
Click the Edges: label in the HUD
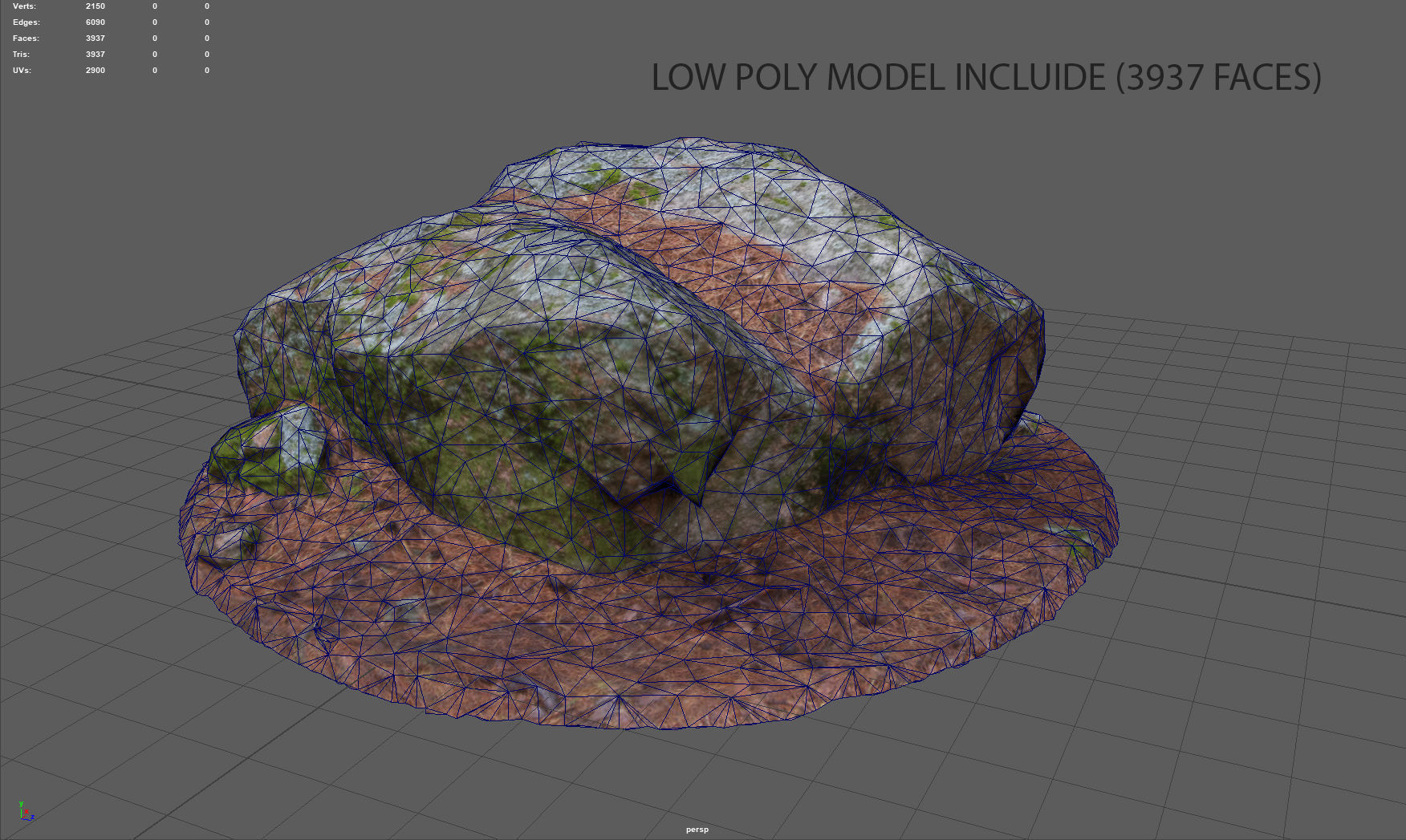[x=26, y=22]
